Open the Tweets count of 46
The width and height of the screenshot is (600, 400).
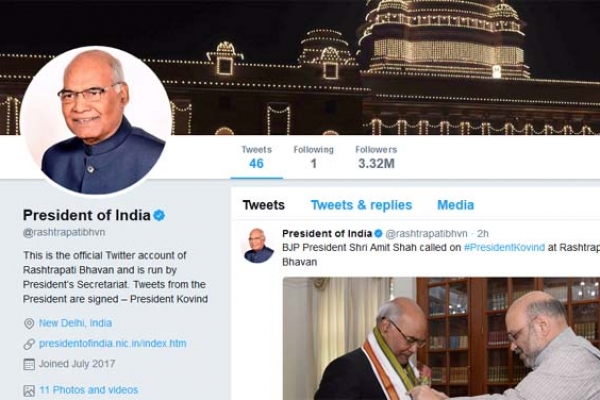point(256,157)
